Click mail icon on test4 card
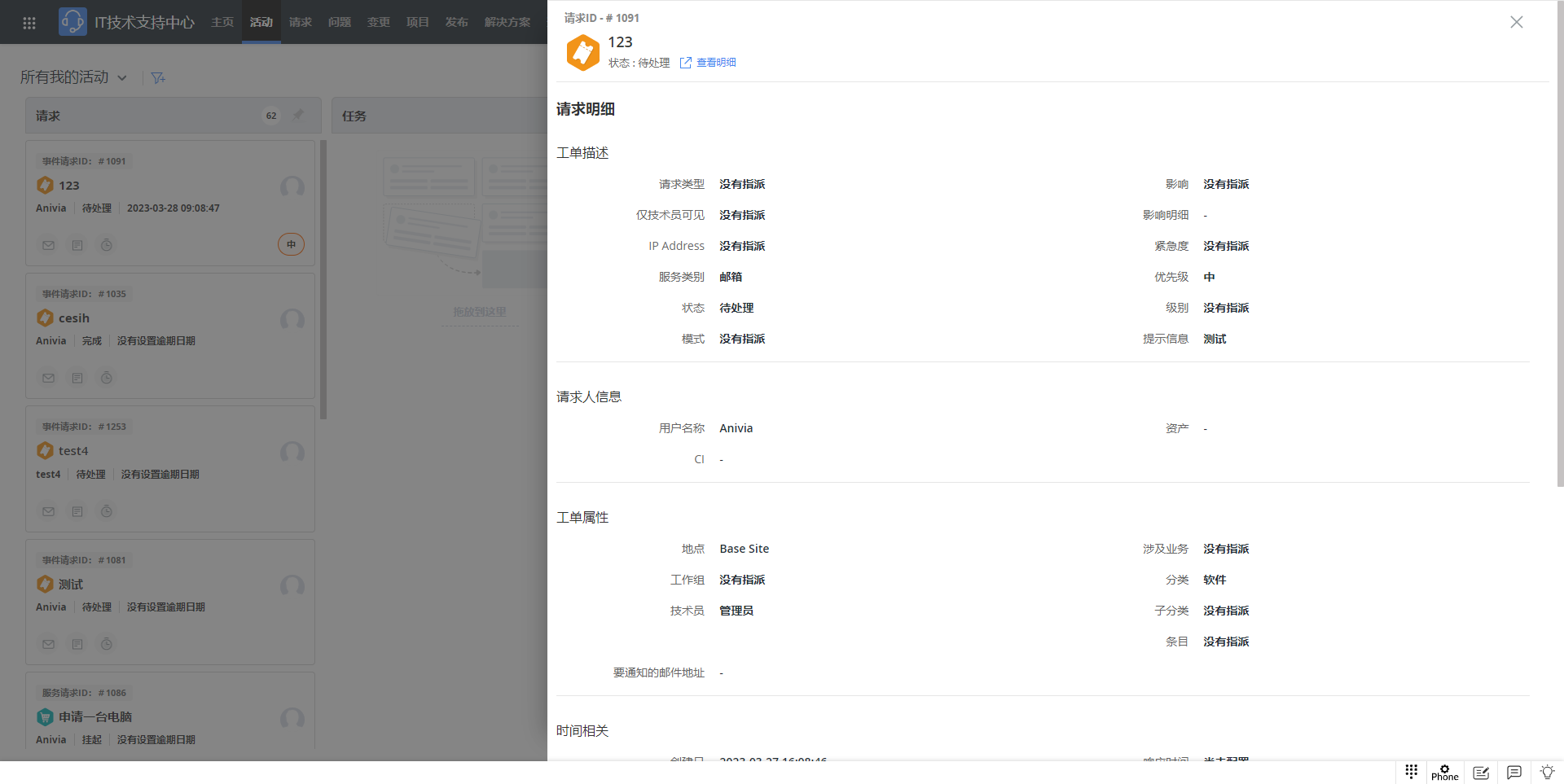The image size is (1564, 784). 49,511
